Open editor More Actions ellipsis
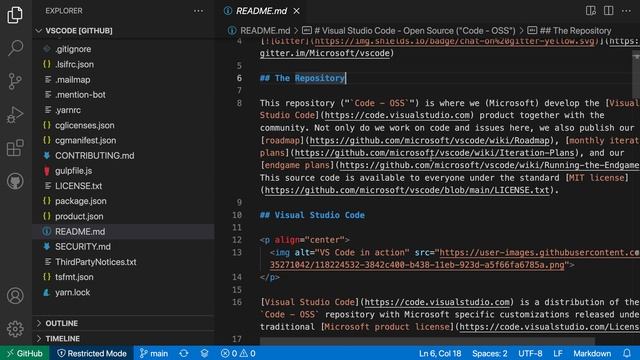 click(627, 11)
